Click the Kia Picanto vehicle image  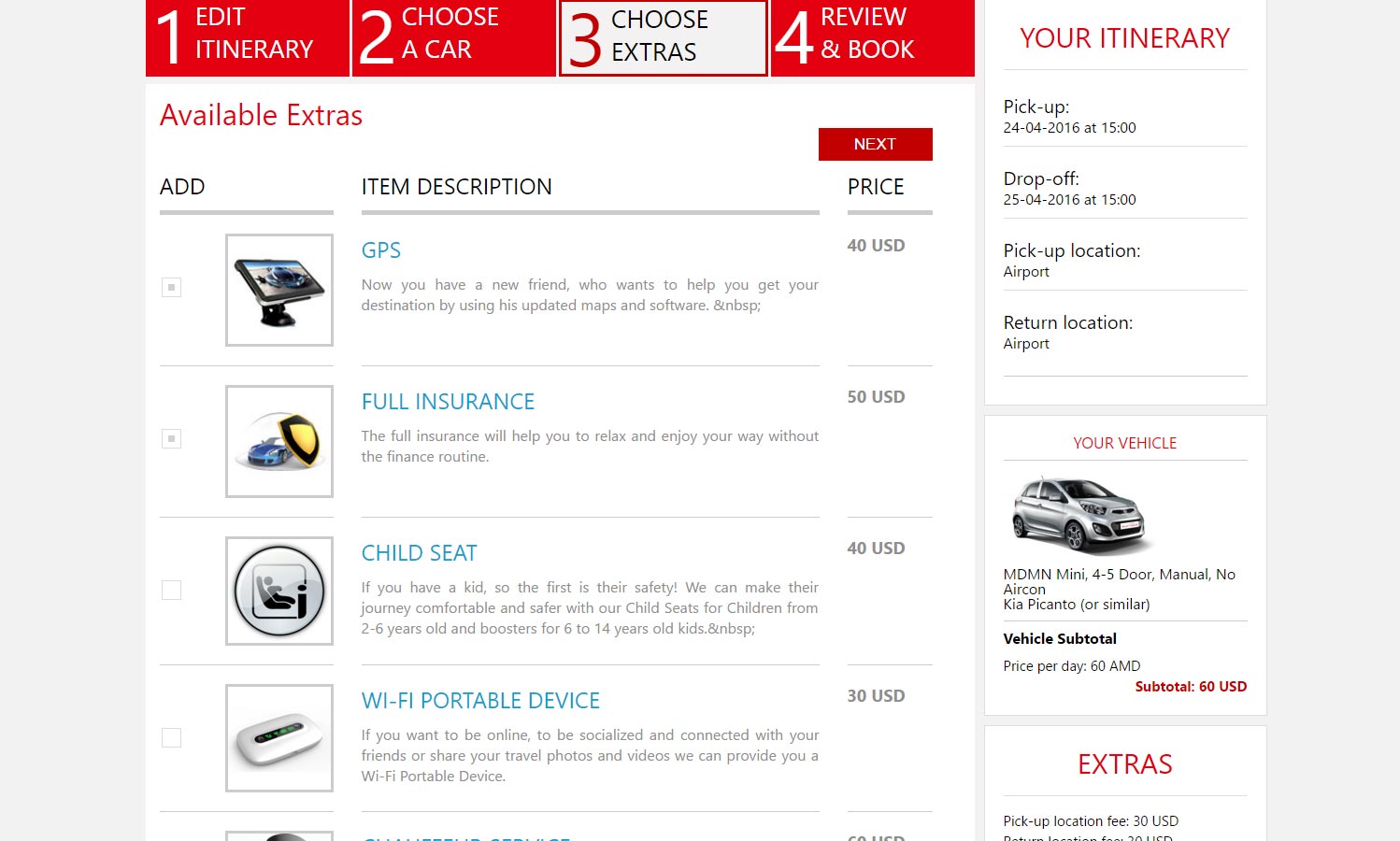pos(1079,515)
